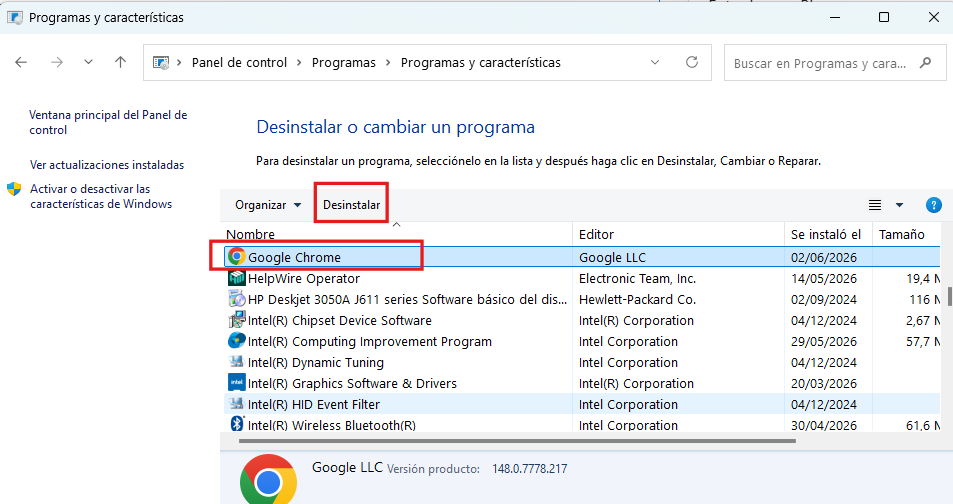Click install date 02/09/2024

click(824, 300)
